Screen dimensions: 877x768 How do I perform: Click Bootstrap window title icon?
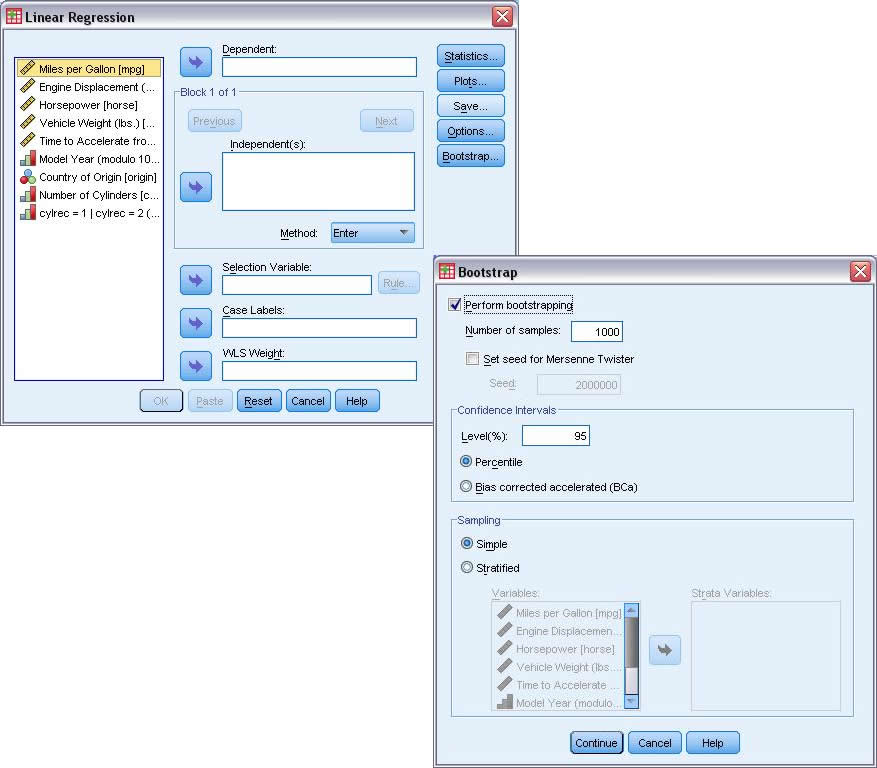click(x=446, y=272)
